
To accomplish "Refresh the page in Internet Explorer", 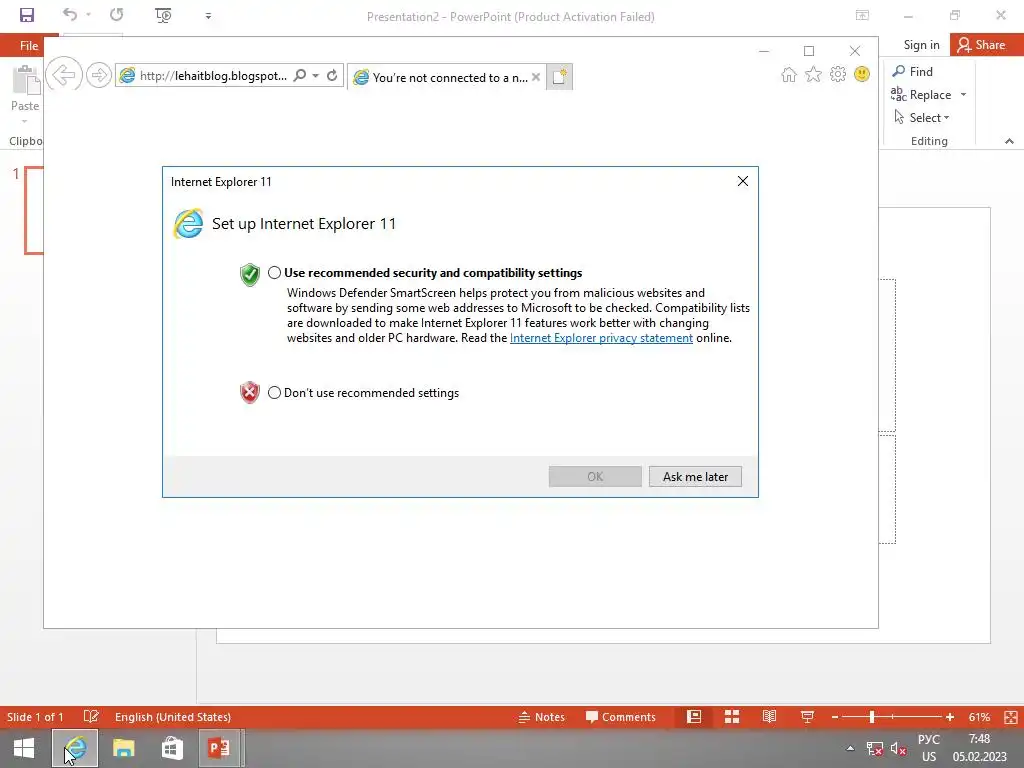I will coord(332,75).
